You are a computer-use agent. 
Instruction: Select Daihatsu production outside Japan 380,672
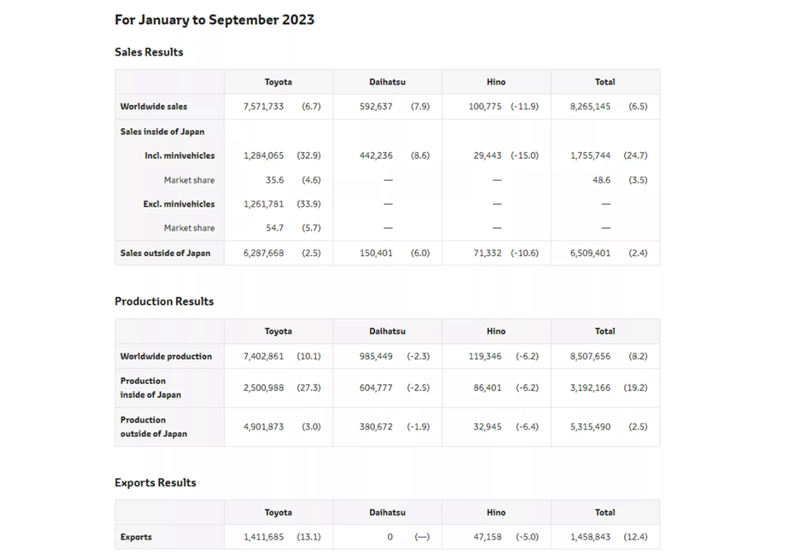point(376,427)
